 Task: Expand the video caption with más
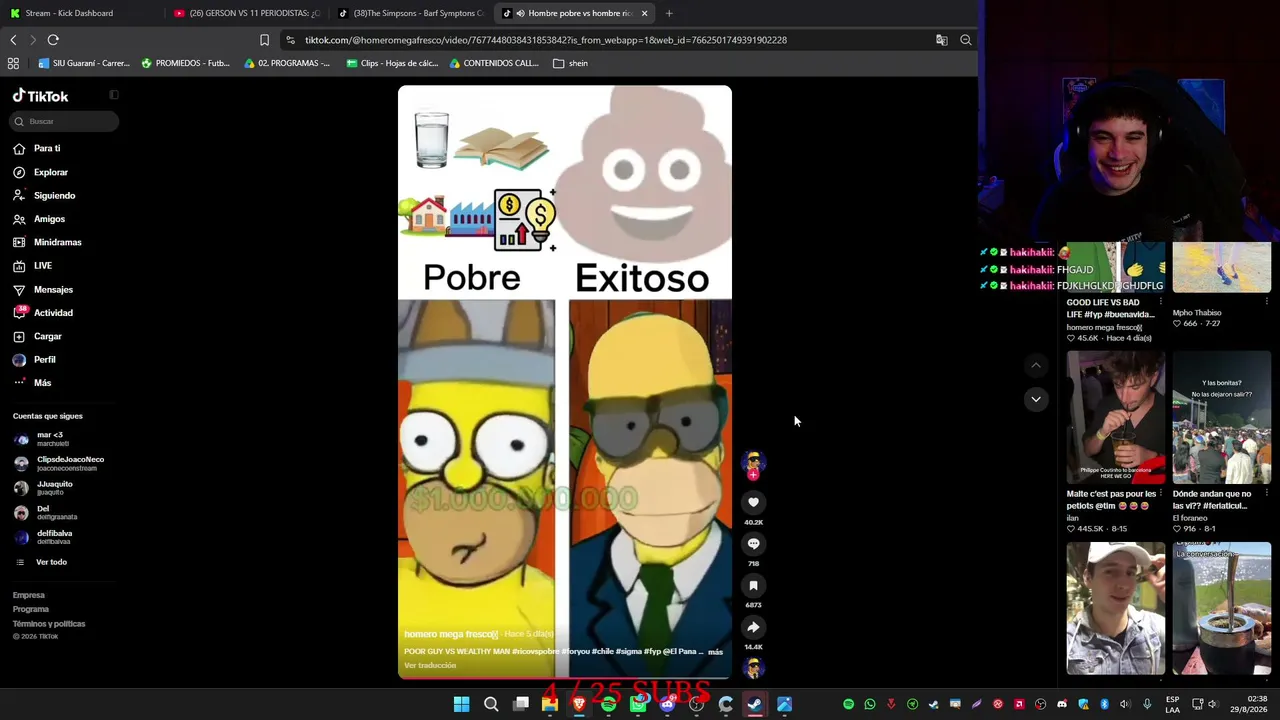[x=715, y=652]
